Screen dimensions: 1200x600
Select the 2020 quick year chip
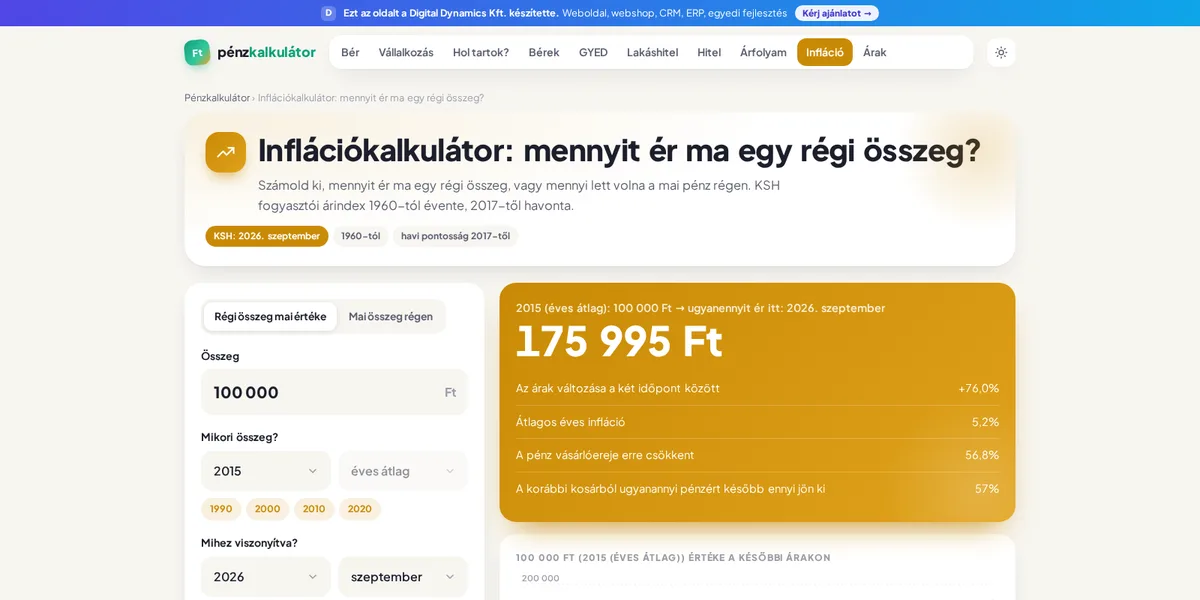(360, 509)
